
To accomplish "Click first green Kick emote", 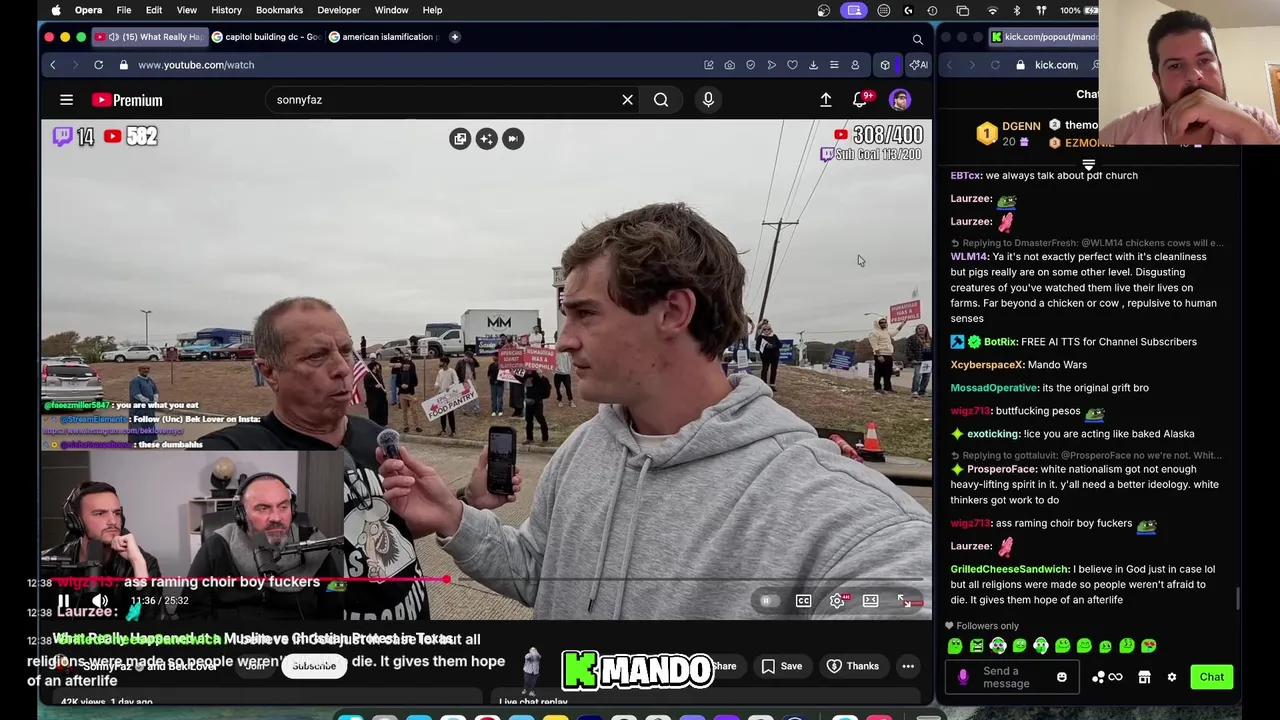I will tap(955, 646).
